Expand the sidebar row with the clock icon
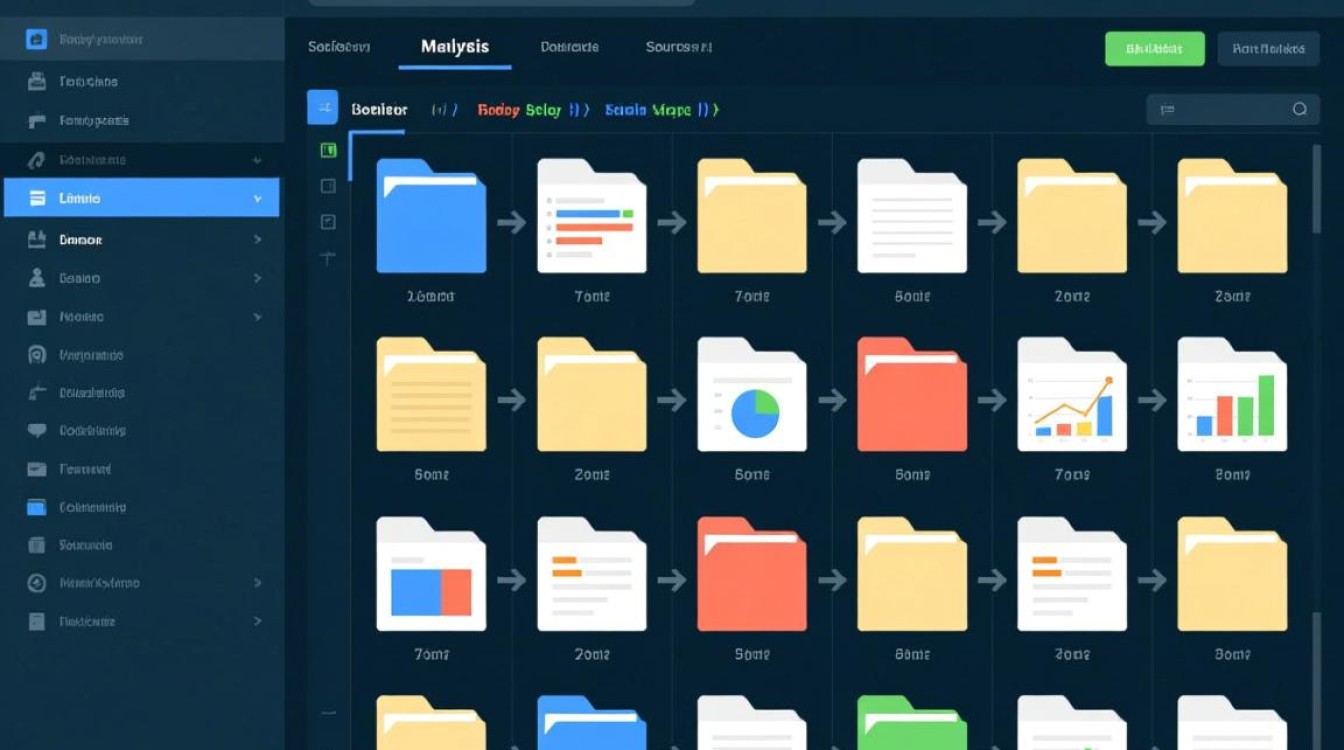1344x750 pixels. pyautogui.click(x=257, y=583)
